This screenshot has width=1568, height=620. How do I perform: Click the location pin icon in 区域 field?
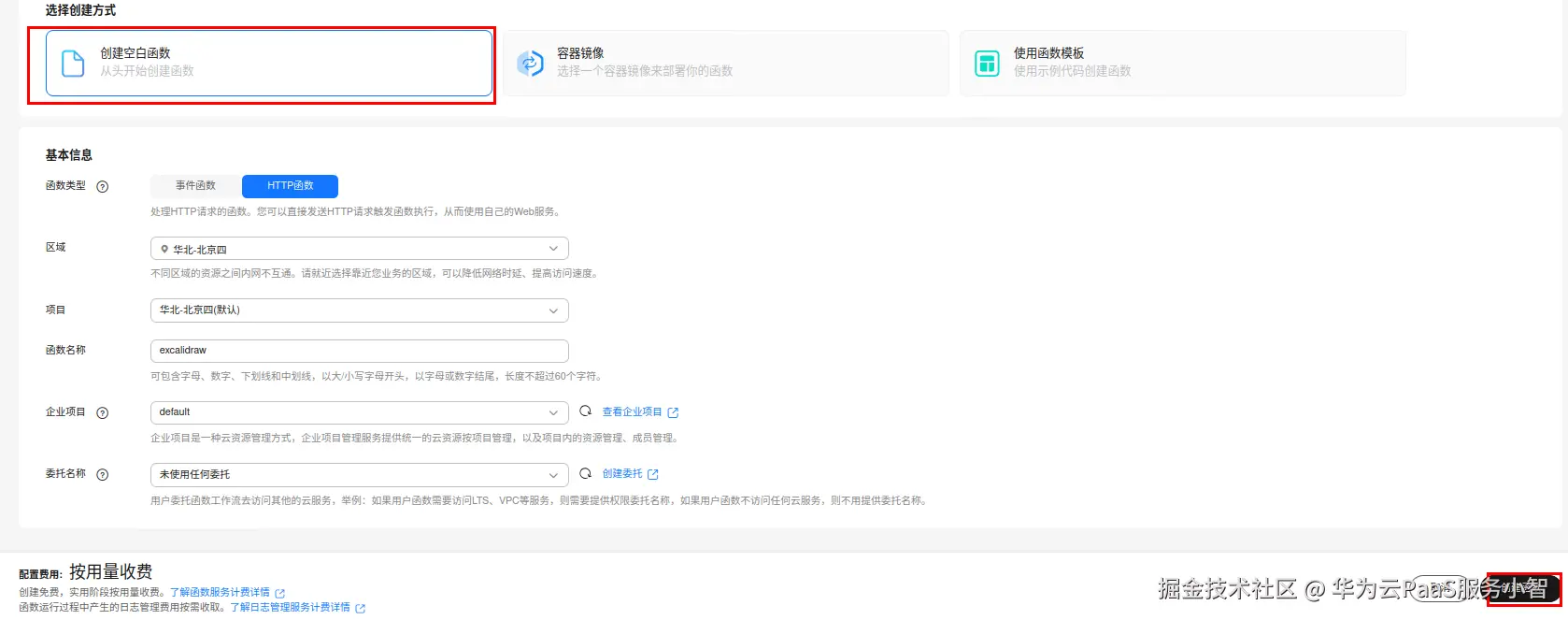coord(164,250)
